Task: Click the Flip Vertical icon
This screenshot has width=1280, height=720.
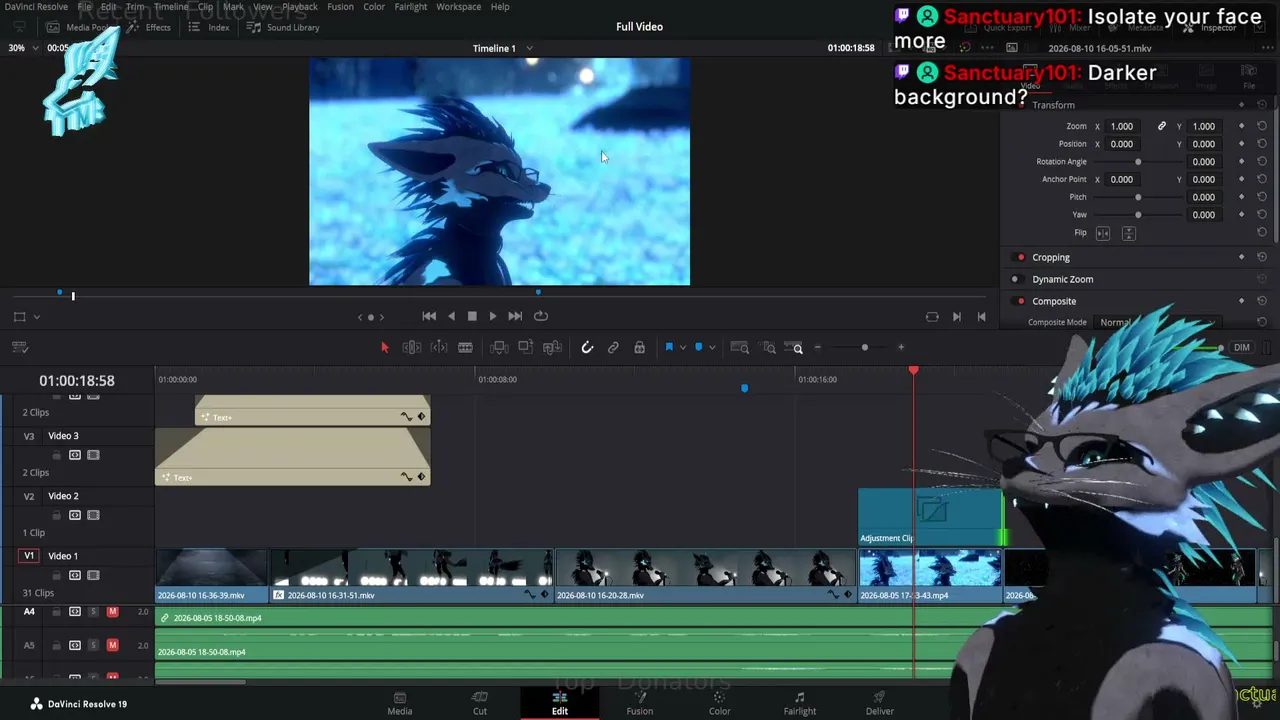Action: click(1129, 233)
